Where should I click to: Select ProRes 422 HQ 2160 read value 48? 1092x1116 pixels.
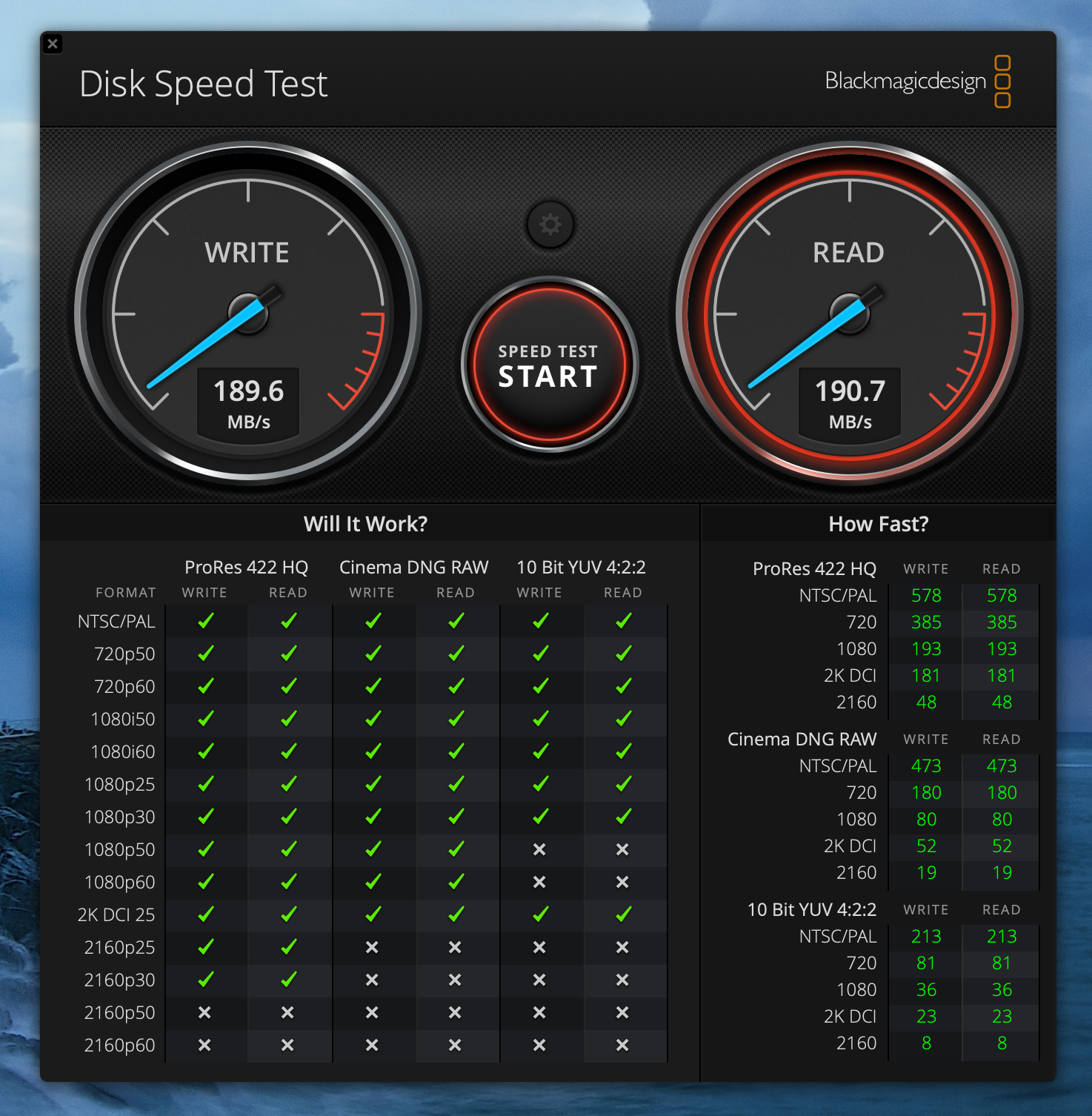tap(1002, 702)
